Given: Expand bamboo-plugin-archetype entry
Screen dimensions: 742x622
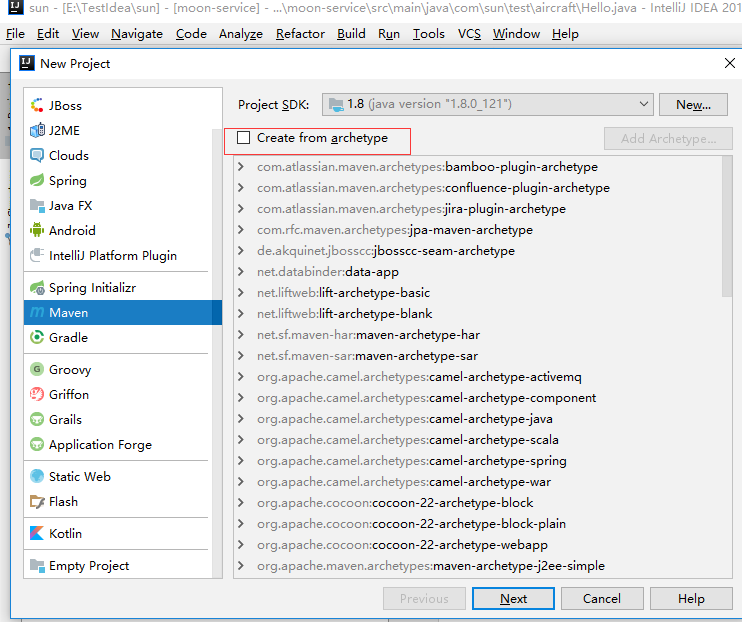Looking at the screenshot, I should tap(241, 167).
